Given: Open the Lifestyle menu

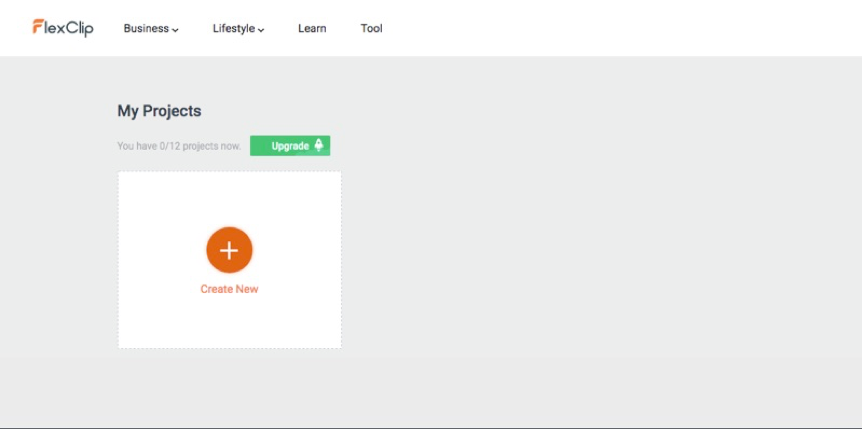Looking at the screenshot, I should click(x=234, y=28).
